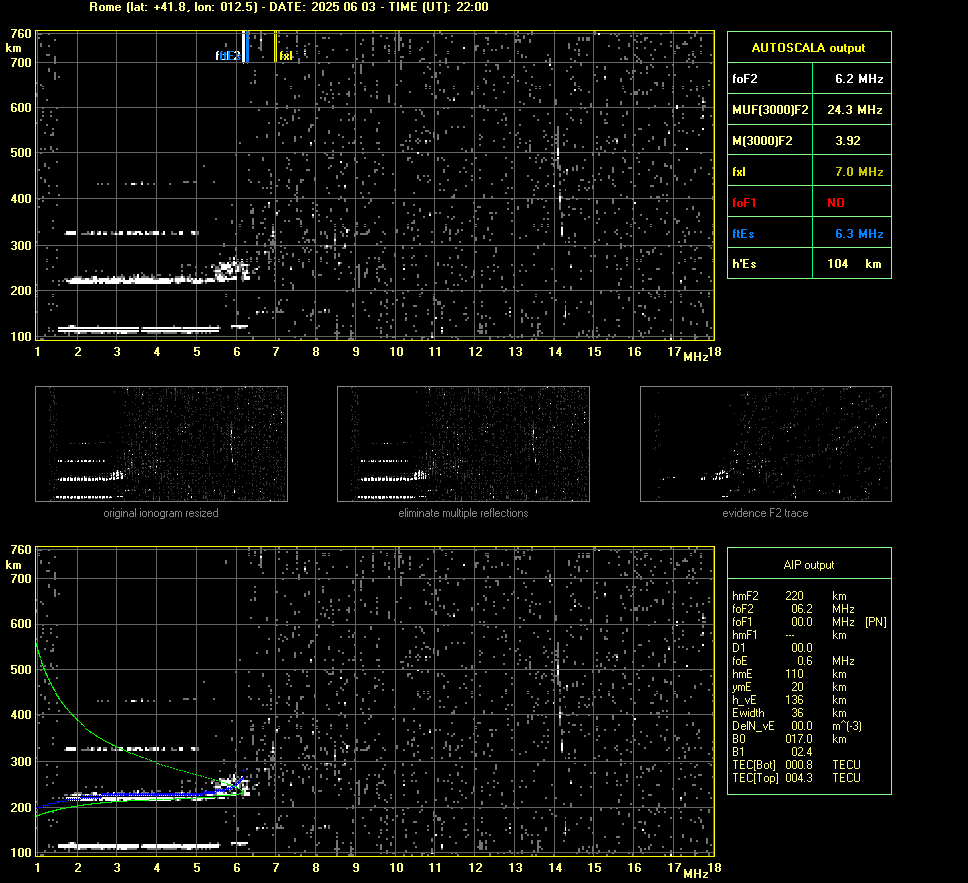Viewport: 968px width, 883px height.
Task: Select the h'Es '104 km' value
Action: coord(854,264)
